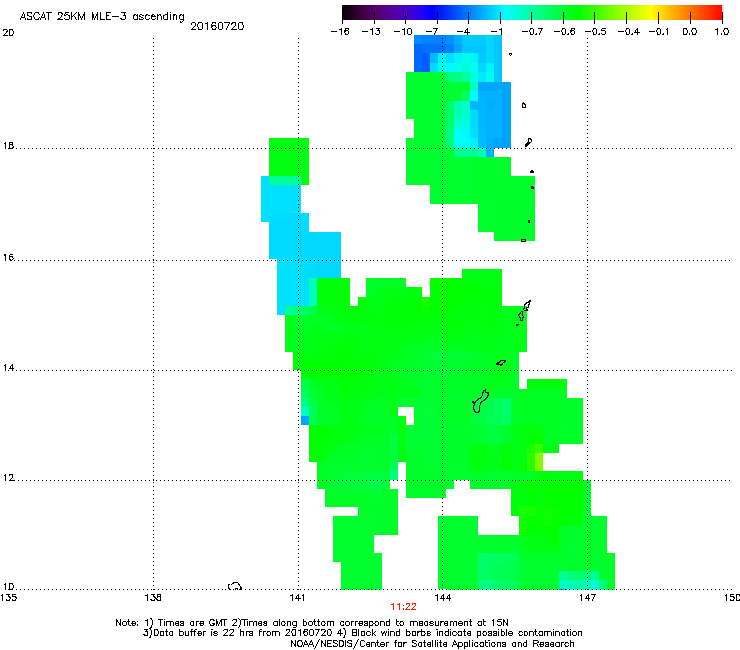This screenshot has height=650, width=740.
Task: Click the latitude 12 axis label
Action: click(8, 478)
